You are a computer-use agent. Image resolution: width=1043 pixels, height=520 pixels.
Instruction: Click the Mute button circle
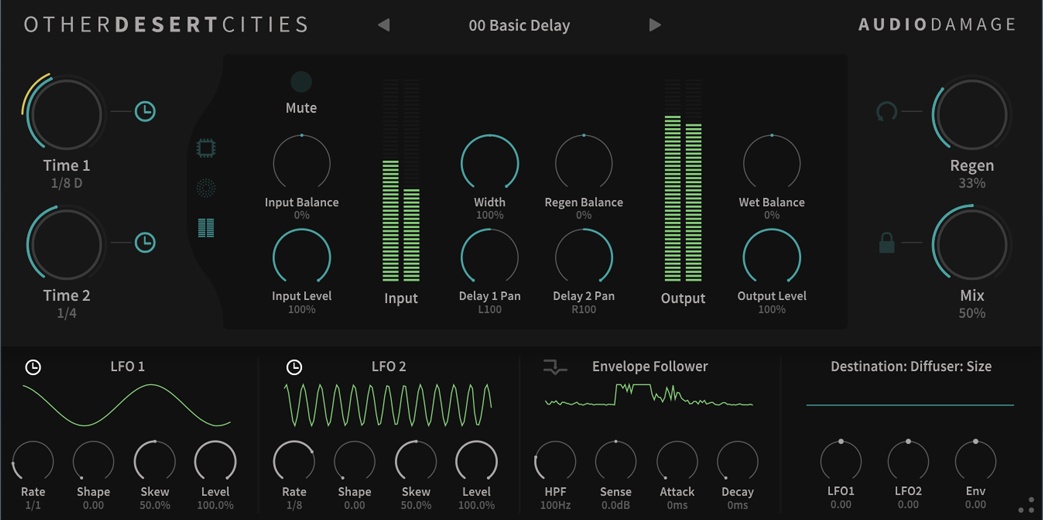click(301, 82)
